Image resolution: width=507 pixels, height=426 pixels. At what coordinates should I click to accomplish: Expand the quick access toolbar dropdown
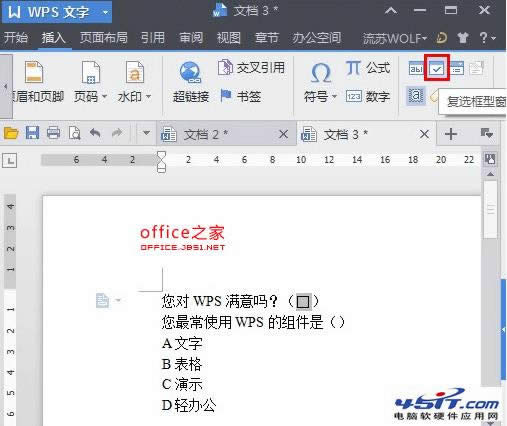[146, 133]
